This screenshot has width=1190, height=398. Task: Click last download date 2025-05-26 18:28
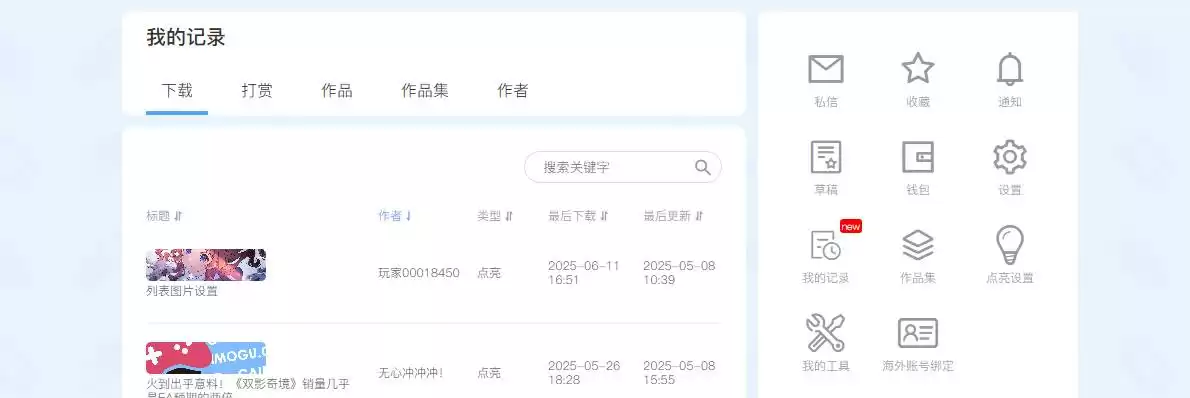click(x=584, y=373)
